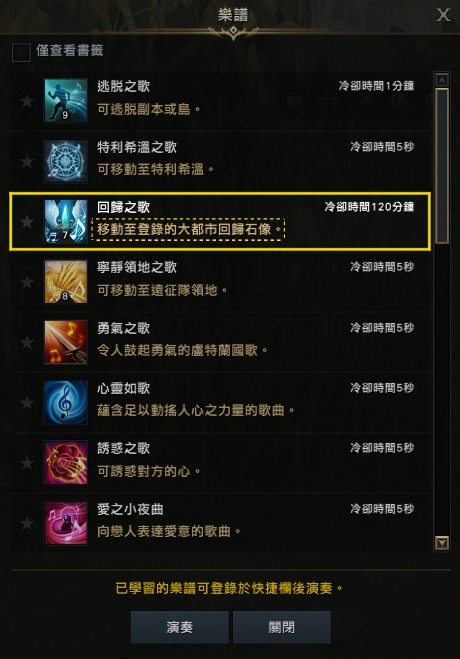The height and width of the screenshot is (659, 460).
Task: Pick the 誘惑之歌 rose icon
Action: point(66,462)
